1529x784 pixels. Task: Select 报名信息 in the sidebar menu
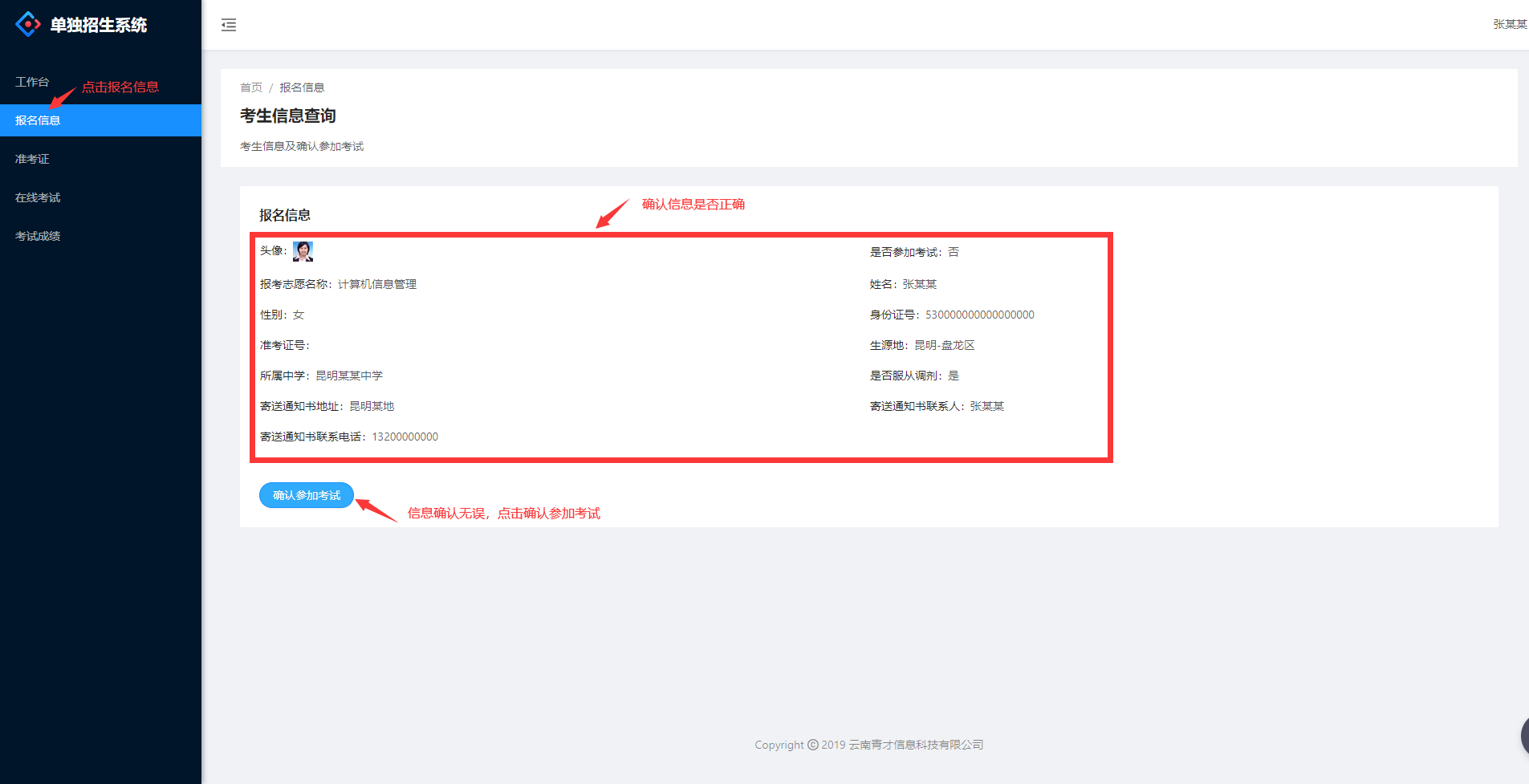pyautogui.click(x=38, y=120)
